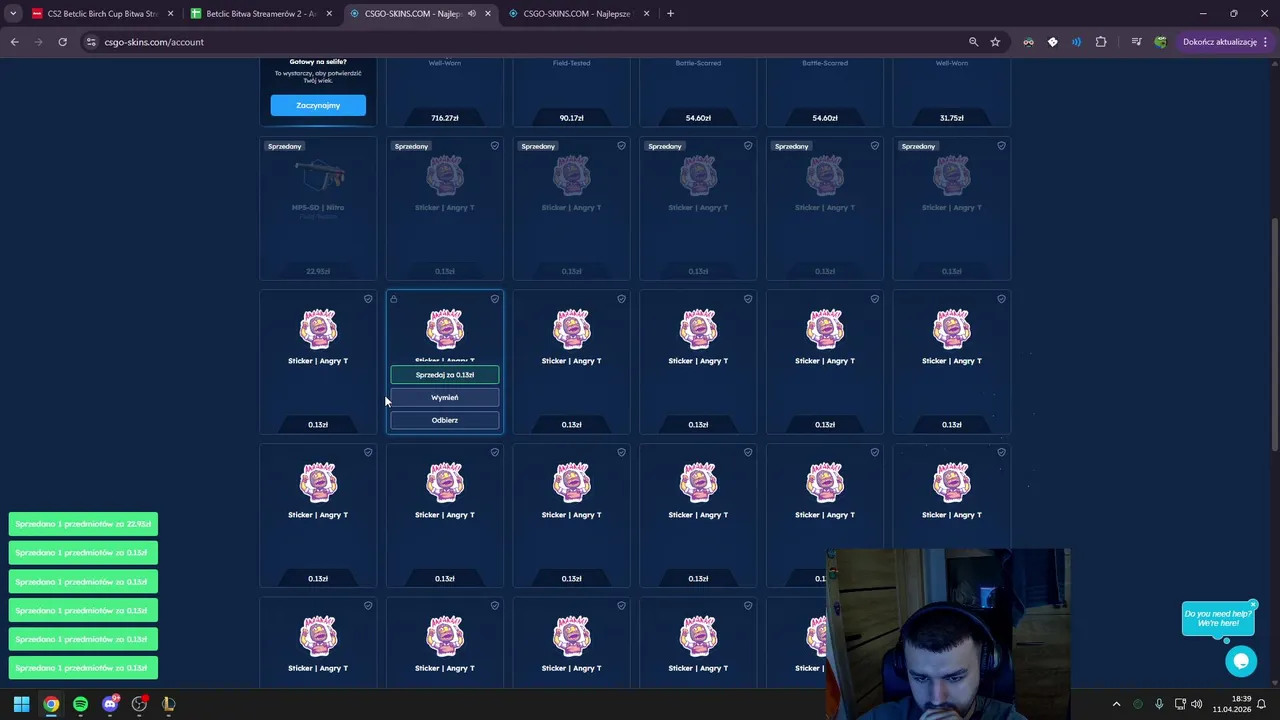Viewport: 1280px width, 720px height.
Task: Mute the audio-playing CSGO-SKINS.COM tab via speaker icon
Action: 471,14
